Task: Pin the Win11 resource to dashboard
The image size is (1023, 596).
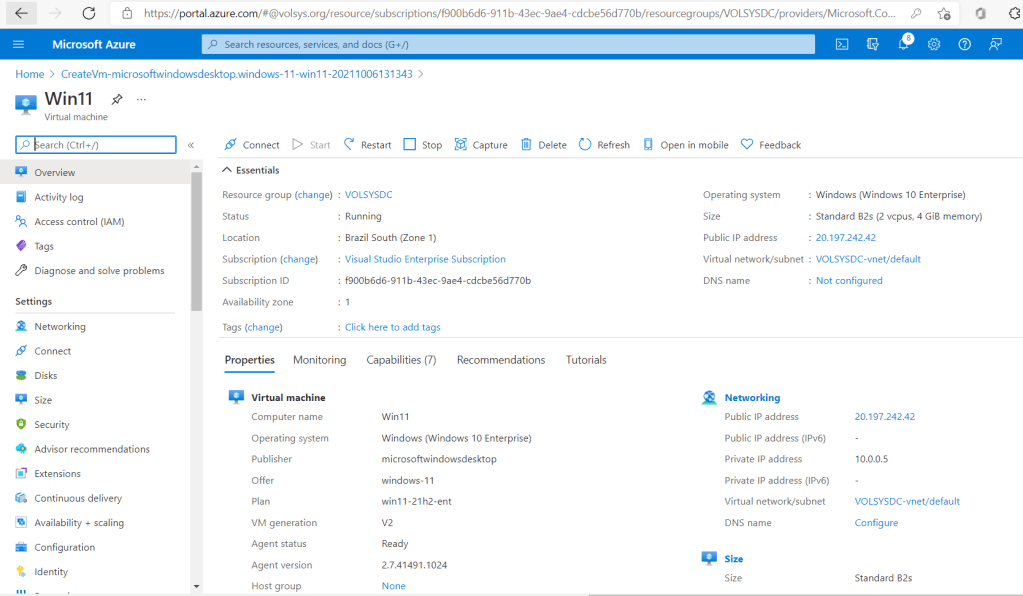Action: [117, 100]
